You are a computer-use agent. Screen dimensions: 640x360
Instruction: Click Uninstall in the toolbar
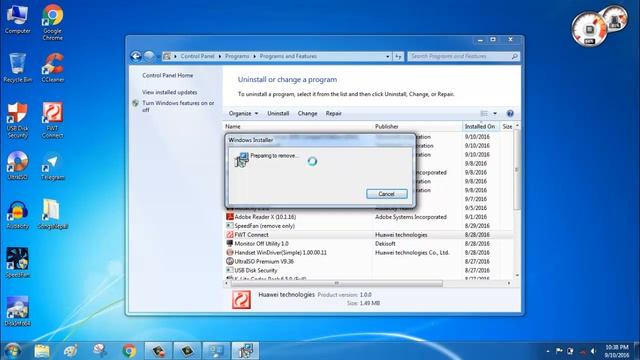[278, 113]
